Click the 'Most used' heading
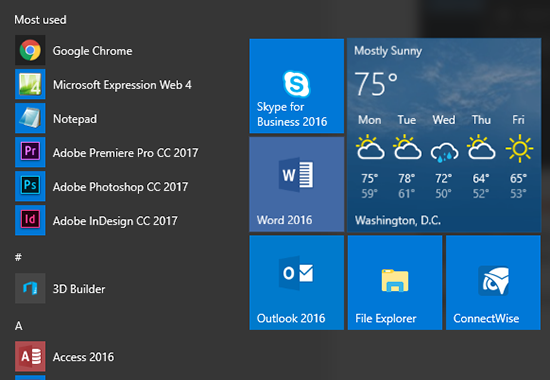Viewport: 550px width, 380px height. pyautogui.click(x=40, y=20)
